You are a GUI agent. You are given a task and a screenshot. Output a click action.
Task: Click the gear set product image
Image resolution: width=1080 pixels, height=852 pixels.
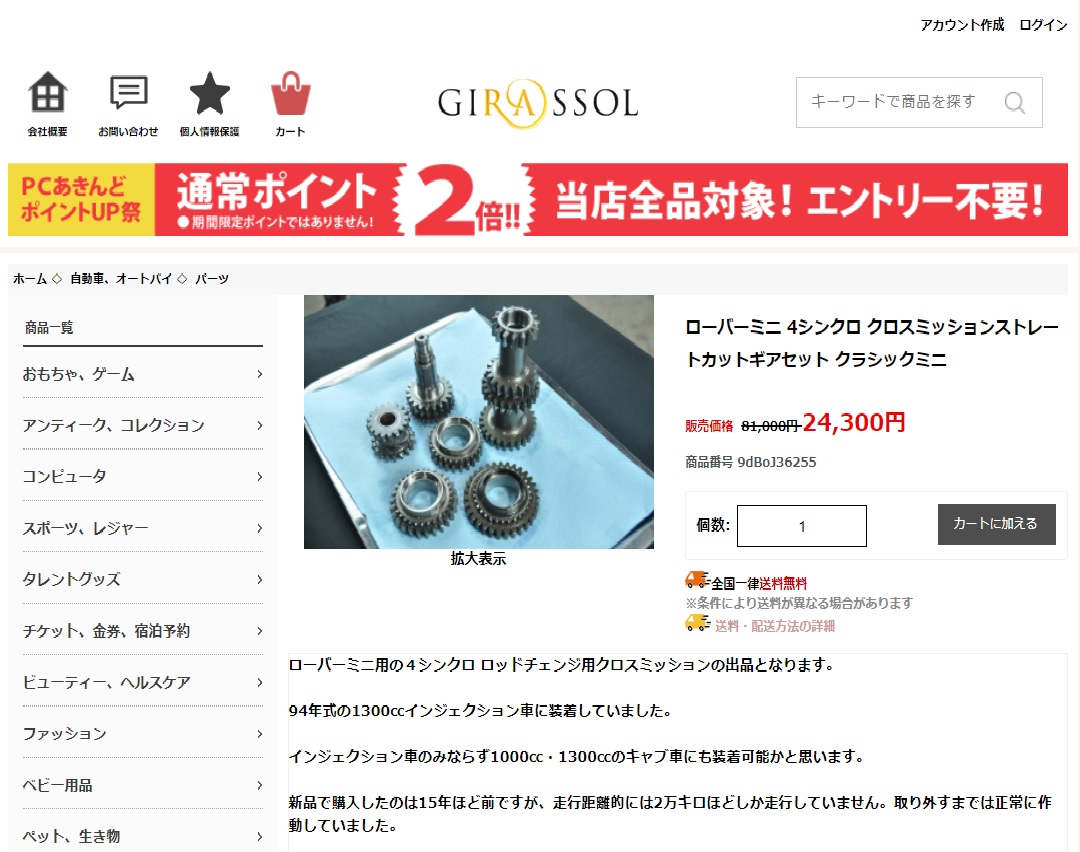479,422
